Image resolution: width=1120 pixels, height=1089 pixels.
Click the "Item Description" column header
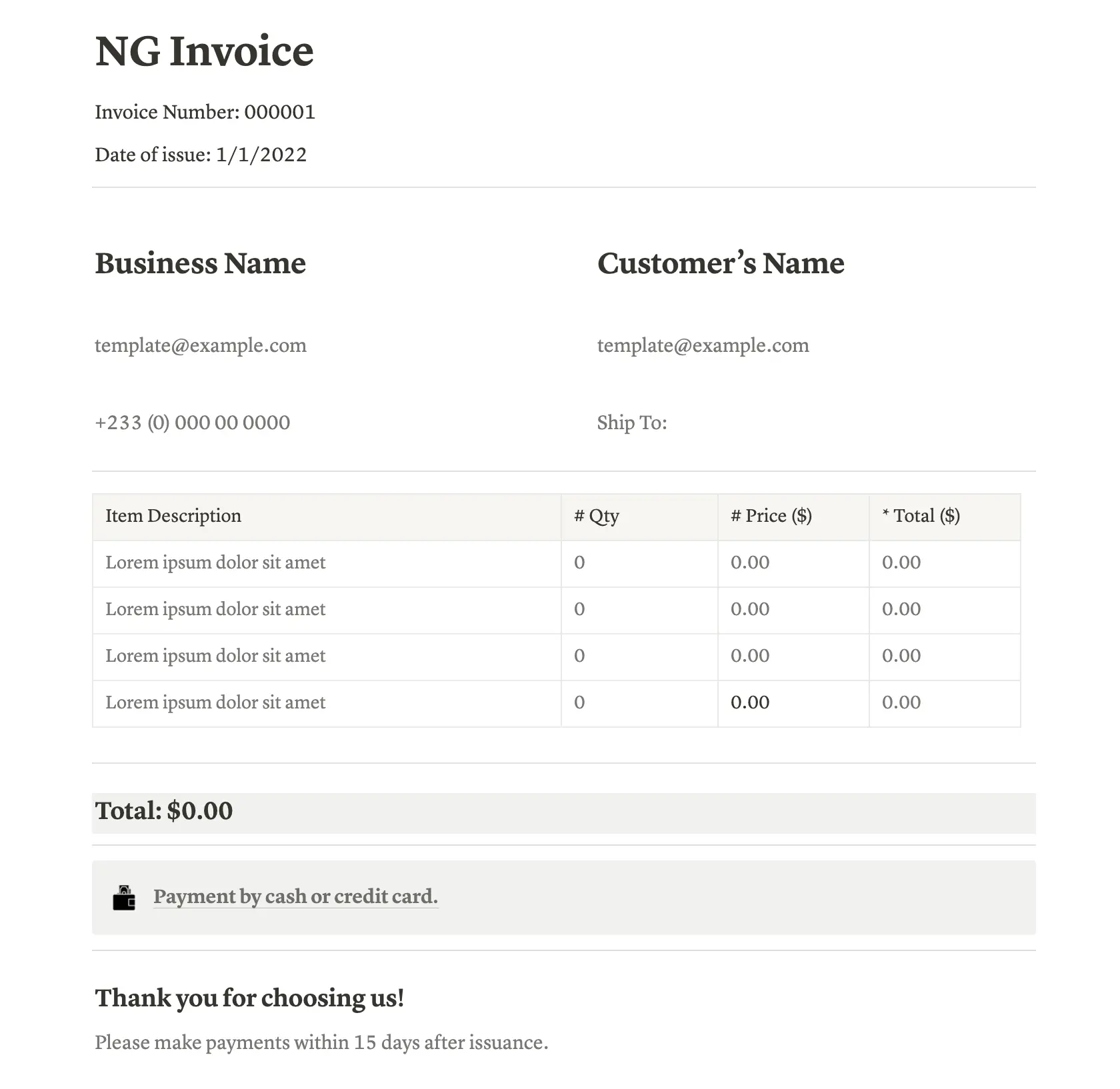pyautogui.click(x=173, y=516)
